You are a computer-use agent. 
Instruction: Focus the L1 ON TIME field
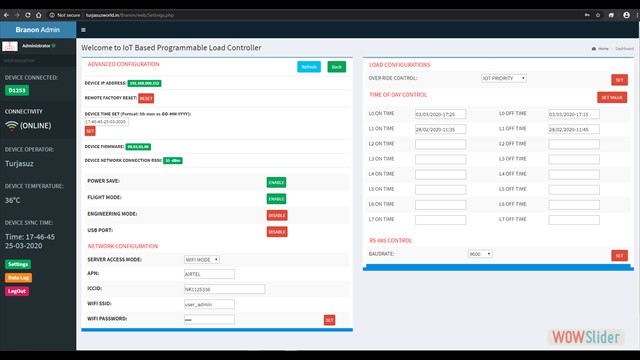(440, 129)
